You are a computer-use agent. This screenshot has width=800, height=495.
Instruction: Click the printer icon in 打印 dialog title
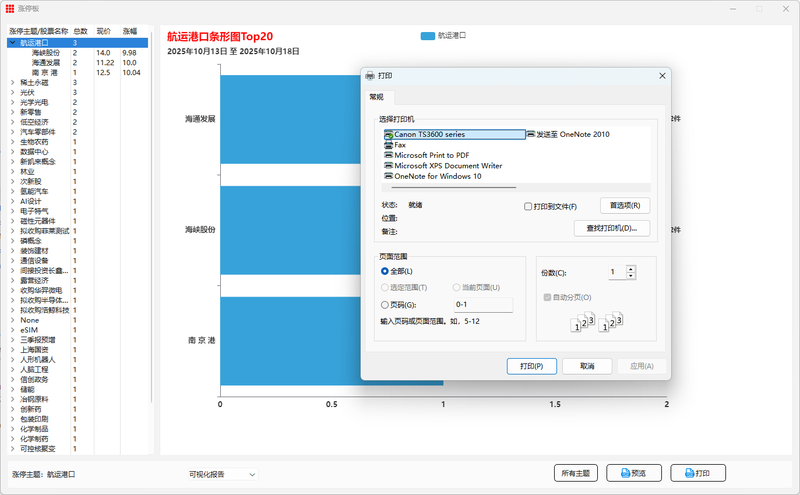coord(370,76)
